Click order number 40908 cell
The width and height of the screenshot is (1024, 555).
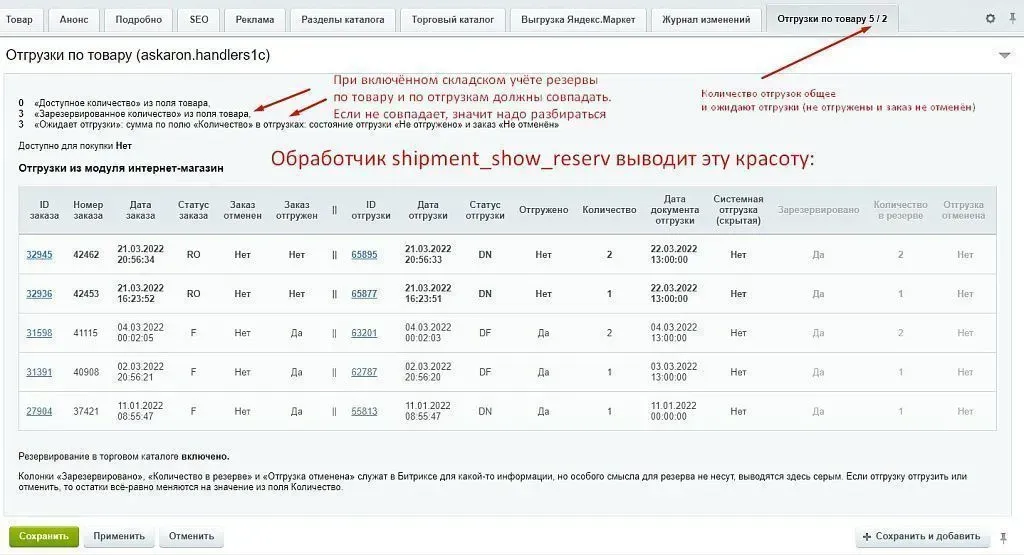click(x=86, y=372)
